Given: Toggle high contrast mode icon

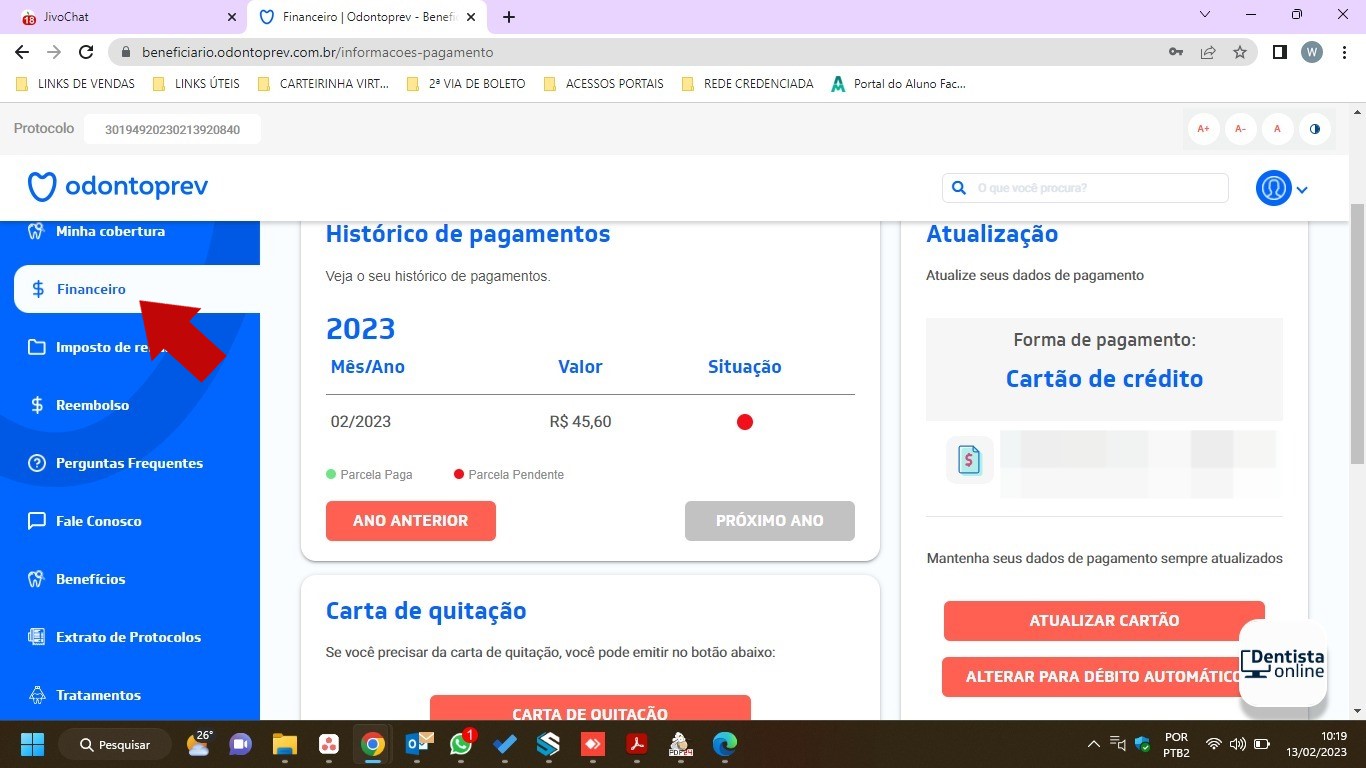Looking at the screenshot, I should click(x=1314, y=128).
